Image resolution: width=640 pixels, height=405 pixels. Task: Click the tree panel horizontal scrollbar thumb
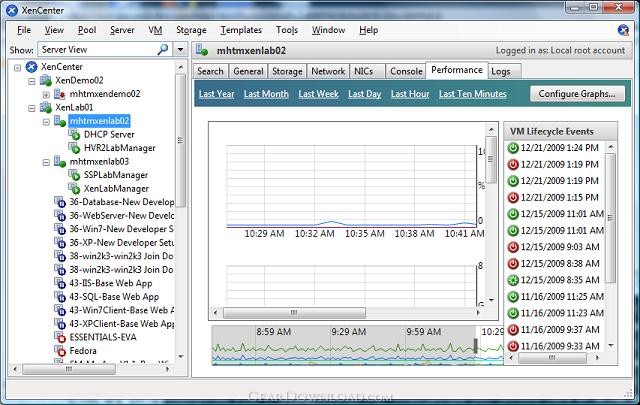(x=69, y=369)
